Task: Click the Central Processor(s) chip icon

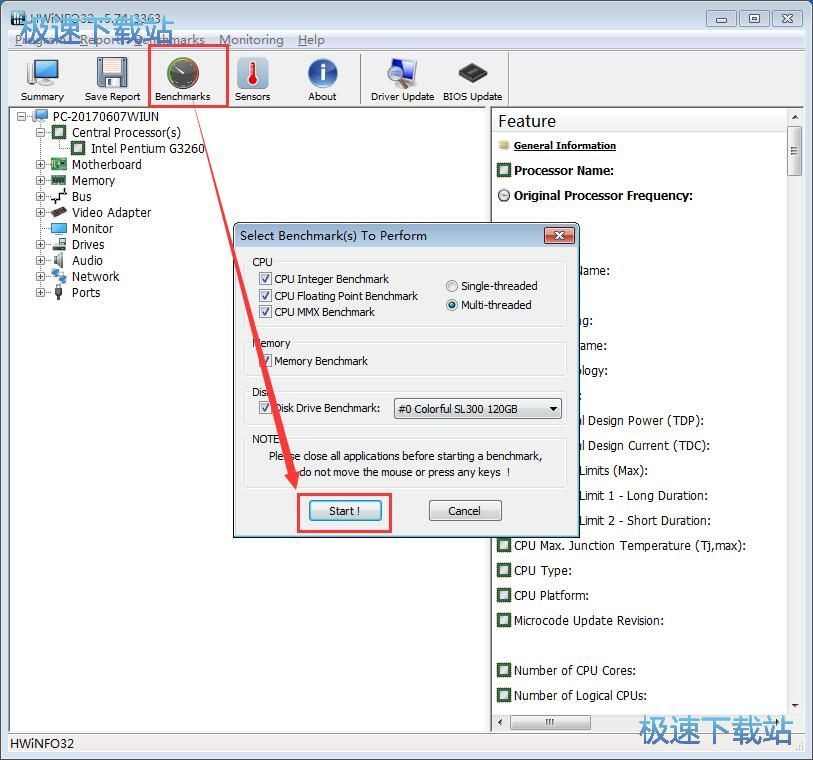Action: (59, 132)
